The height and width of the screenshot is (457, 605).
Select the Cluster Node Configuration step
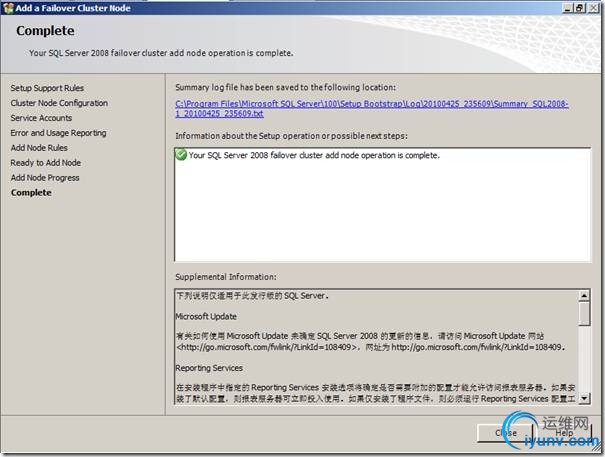(59, 103)
